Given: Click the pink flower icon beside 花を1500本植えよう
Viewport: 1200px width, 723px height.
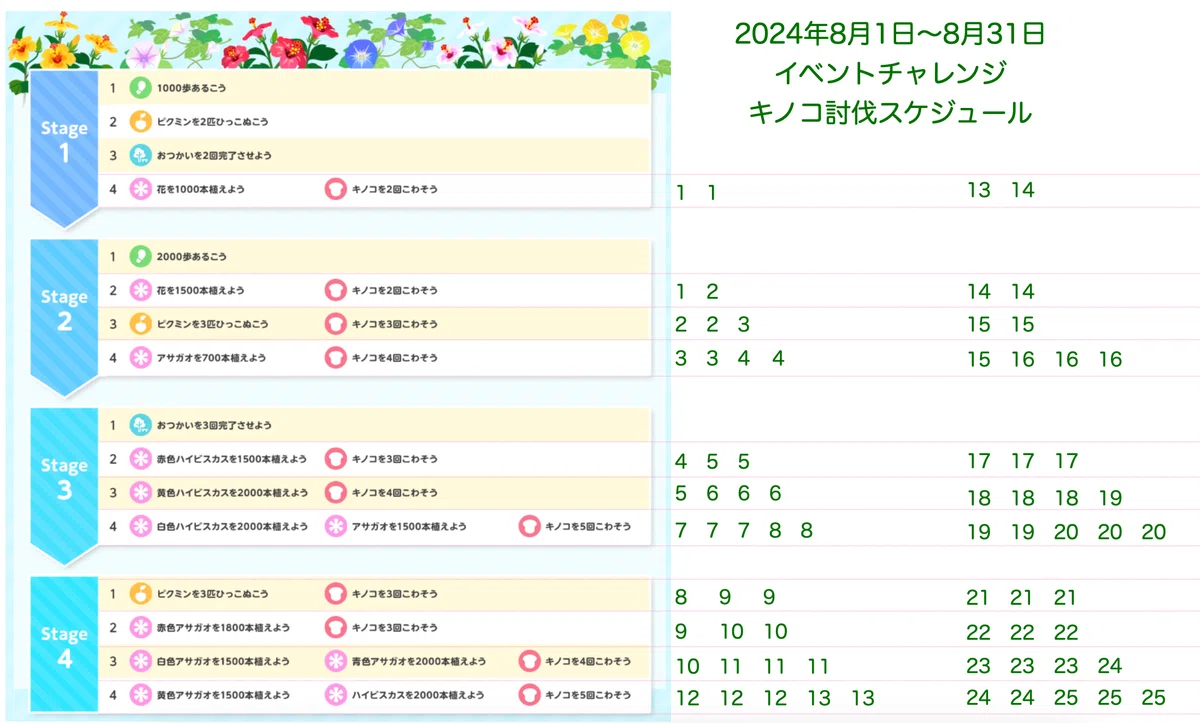Looking at the screenshot, I should tap(141, 291).
